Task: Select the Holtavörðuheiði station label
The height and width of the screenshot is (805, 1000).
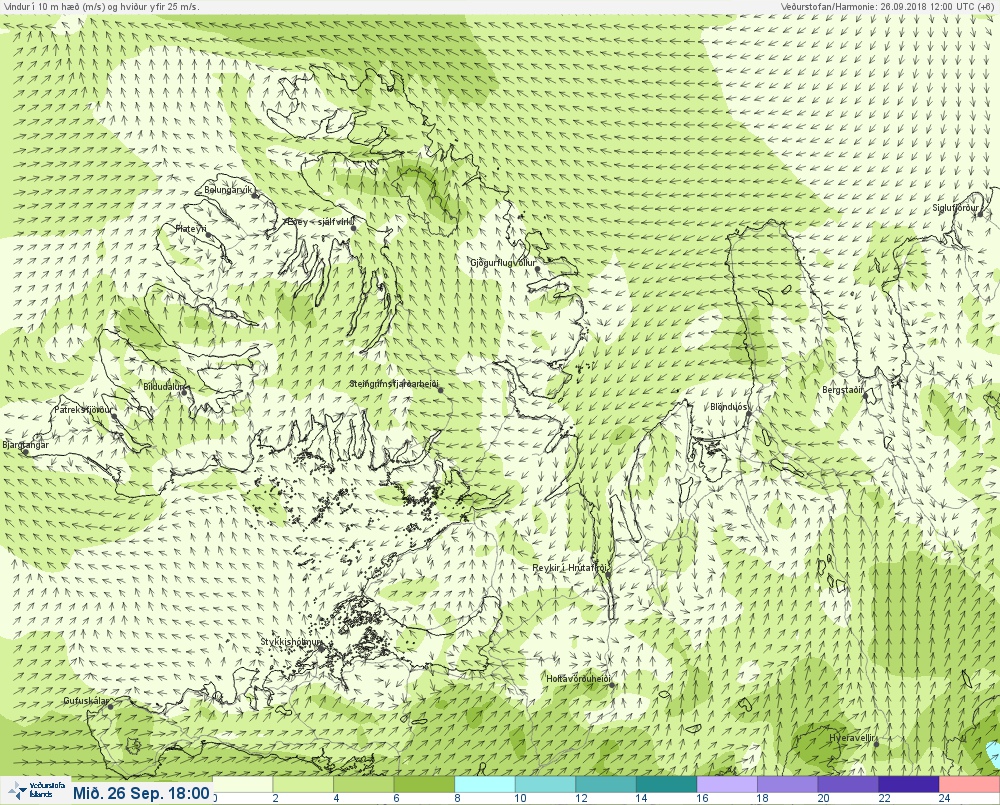Action: tap(578, 679)
